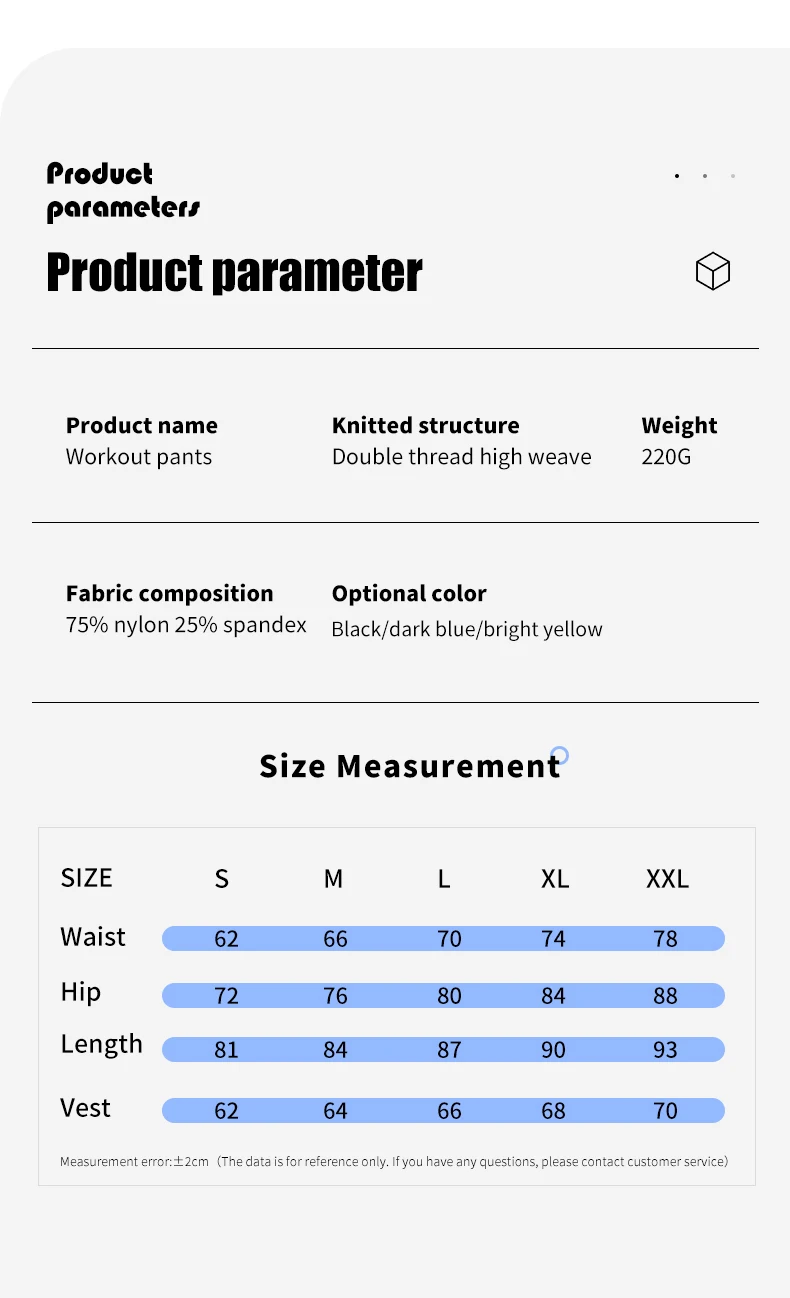Click the lightest third pagination dot
The width and height of the screenshot is (790, 1298).
[x=733, y=176]
